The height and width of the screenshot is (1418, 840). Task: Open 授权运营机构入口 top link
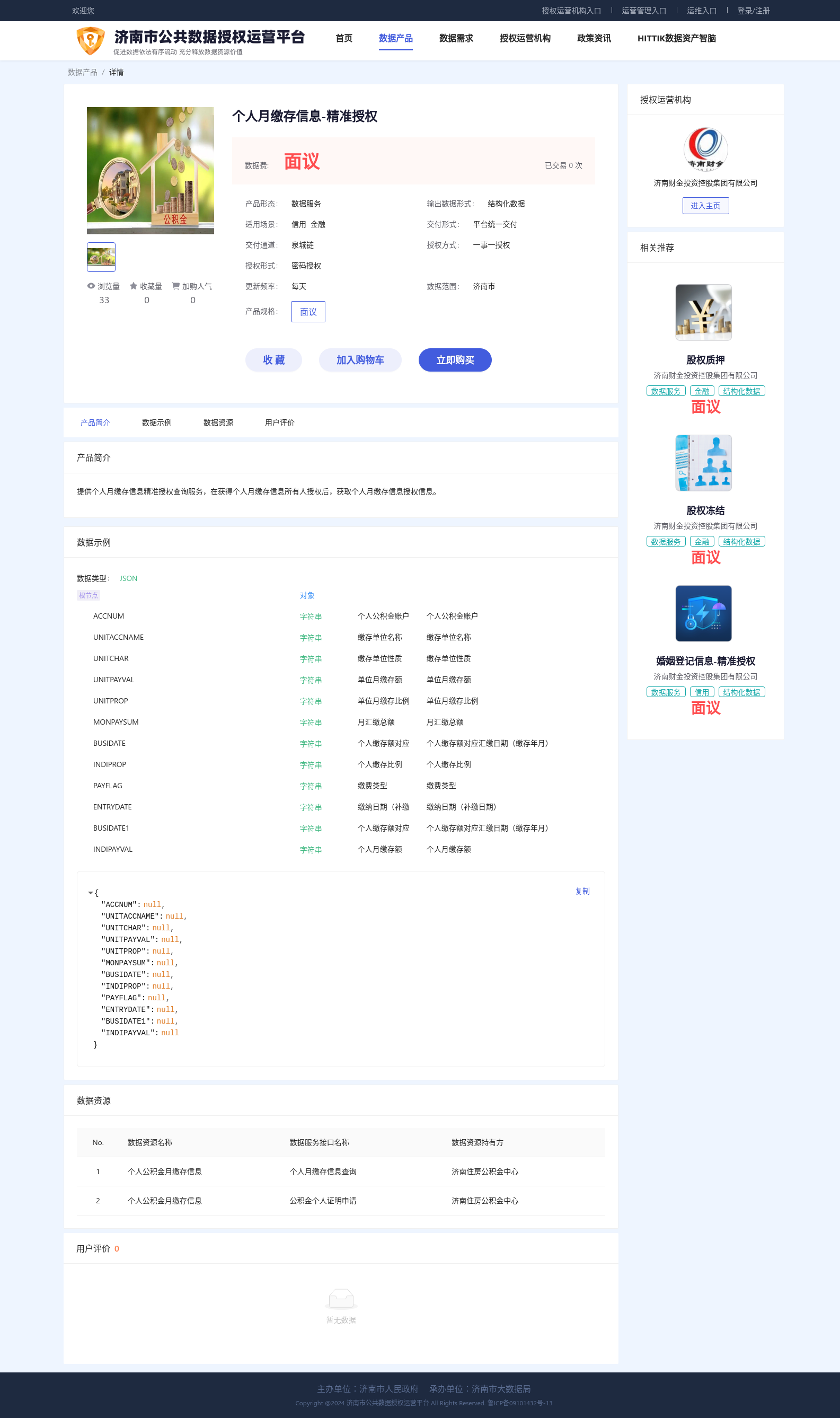pyautogui.click(x=571, y=11)
